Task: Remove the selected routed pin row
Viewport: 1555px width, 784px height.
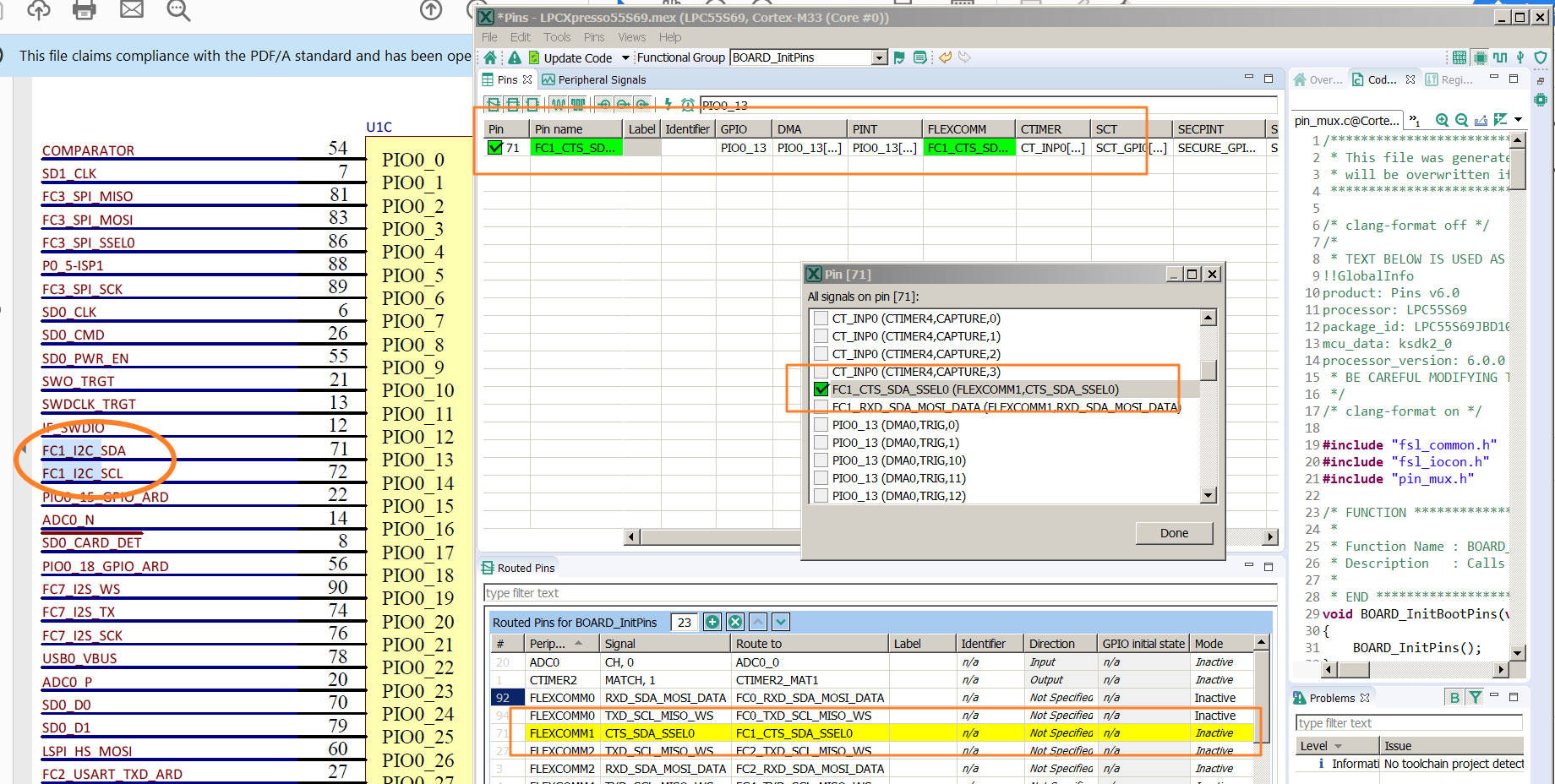Action: point(735,623)
